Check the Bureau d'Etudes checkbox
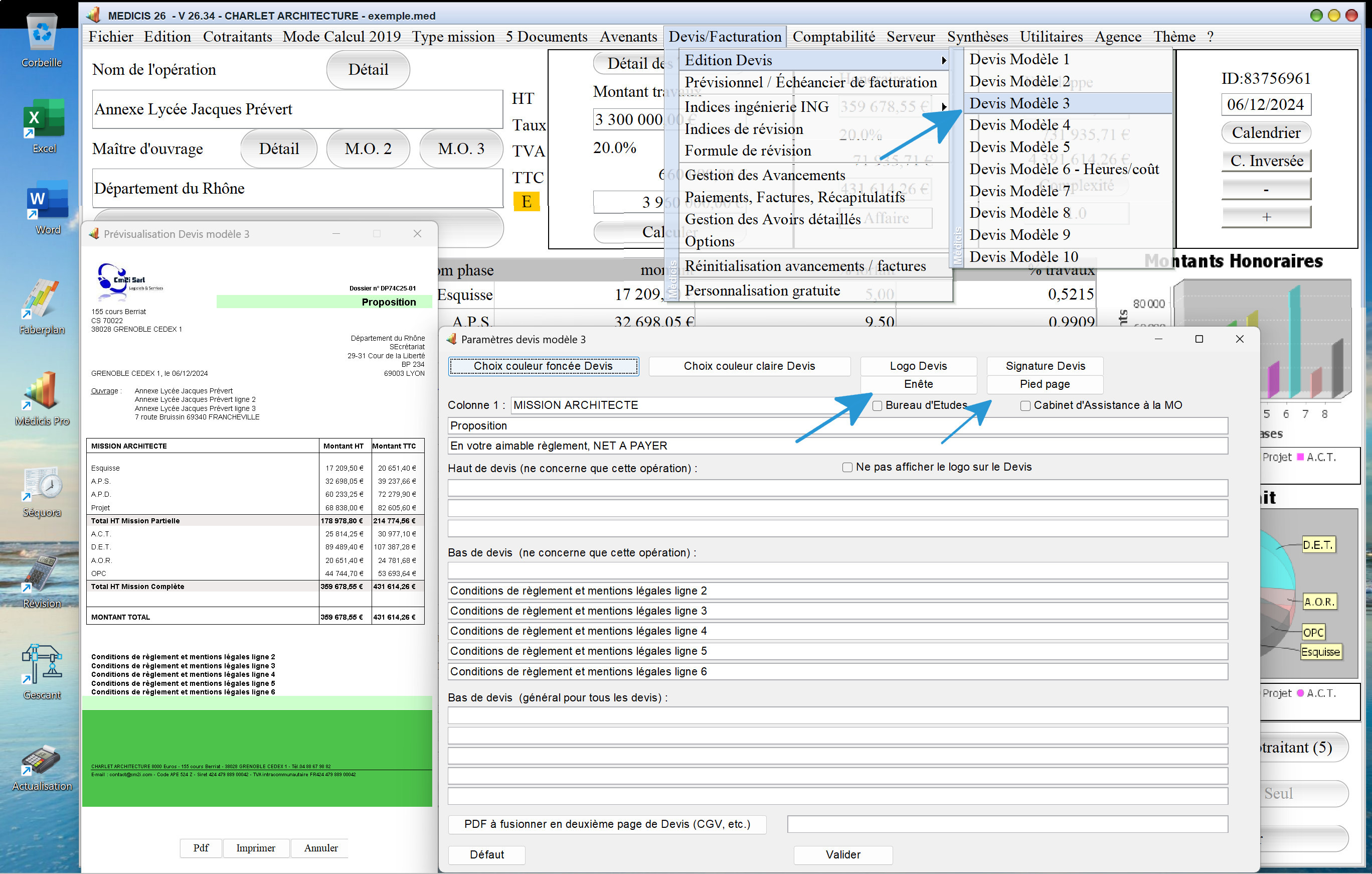 point(878,406)
